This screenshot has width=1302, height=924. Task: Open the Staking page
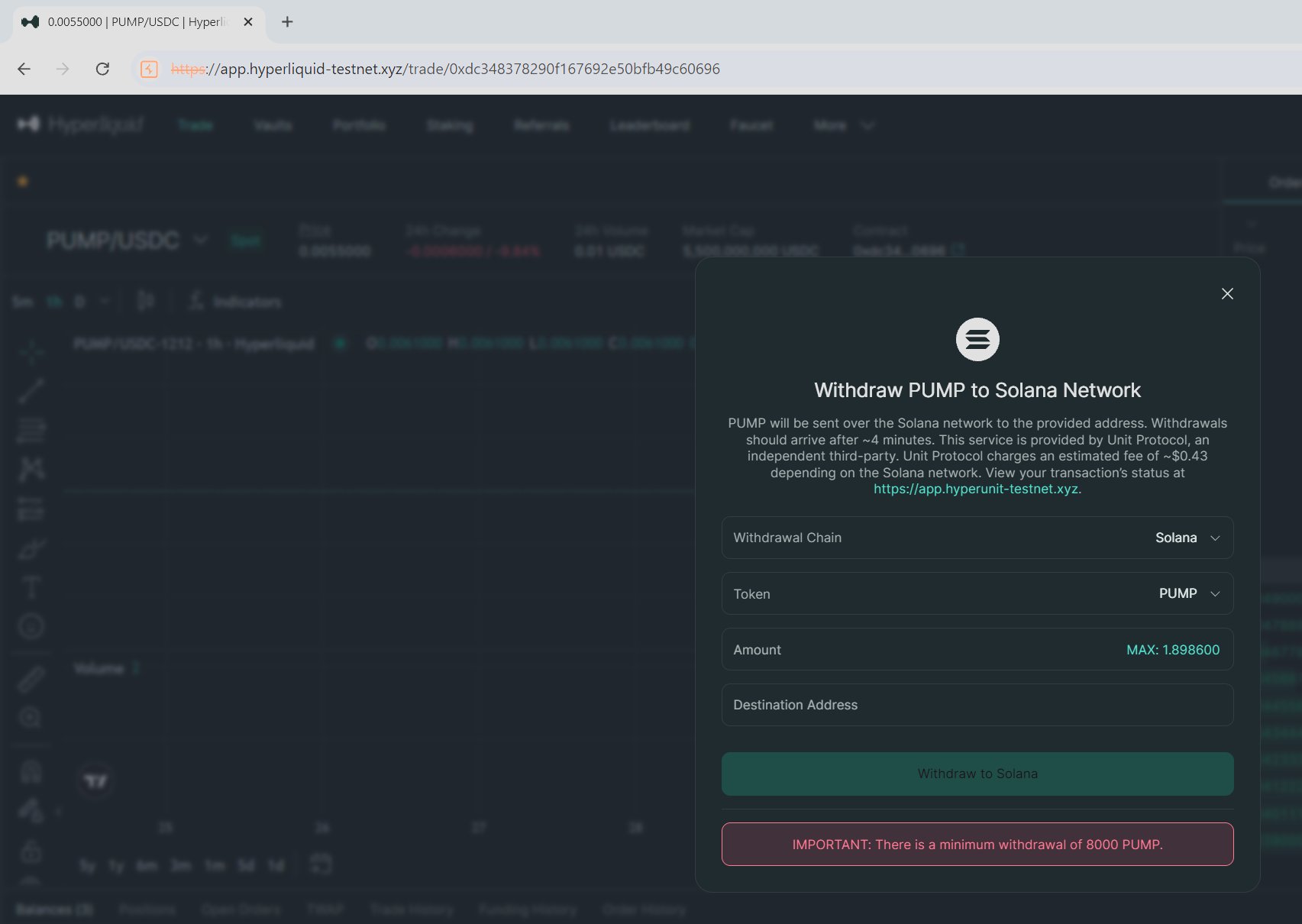(450, 125)
